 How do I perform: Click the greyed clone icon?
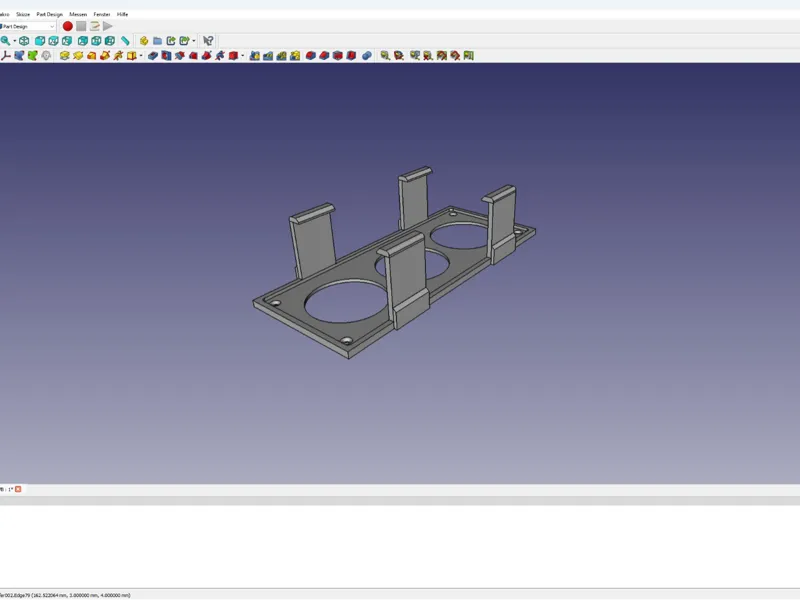point(46,56)
